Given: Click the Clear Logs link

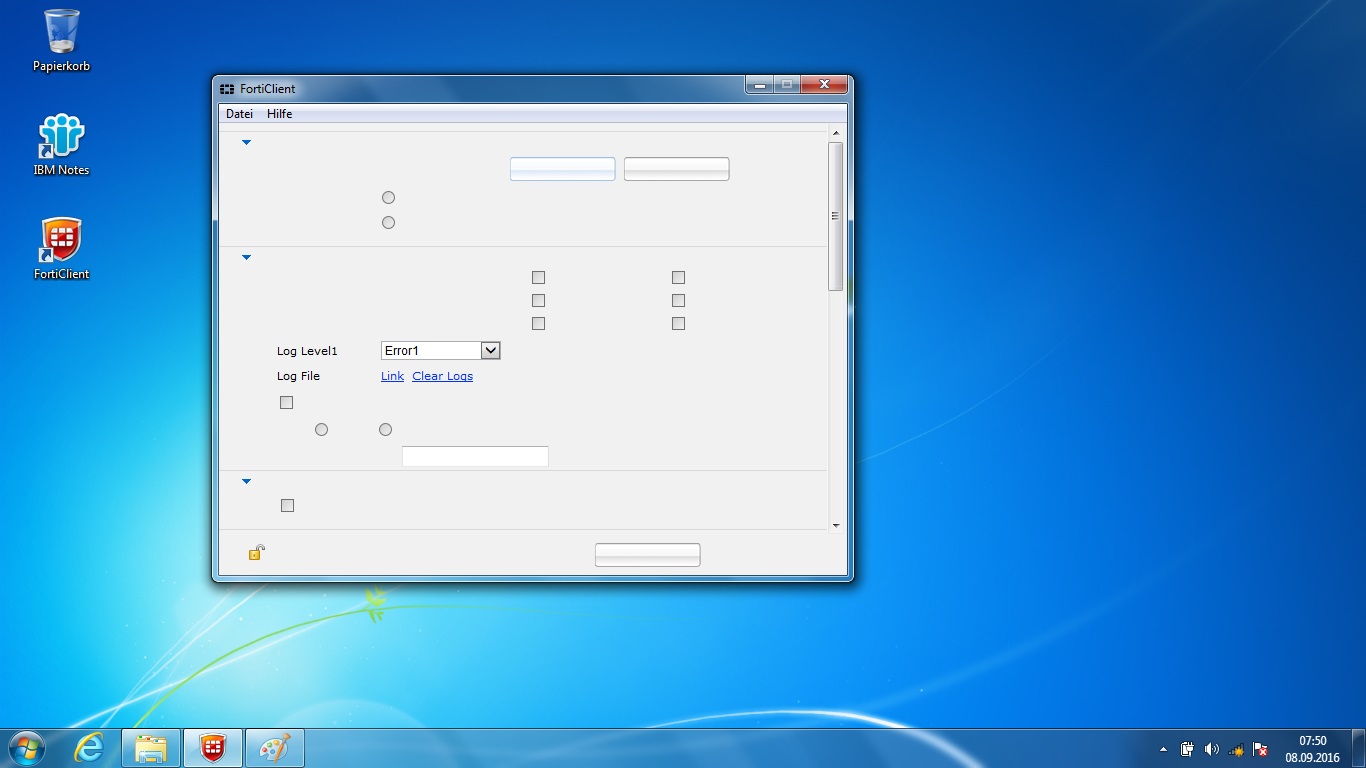Looking at the screenshot, I should pos(442,376).
